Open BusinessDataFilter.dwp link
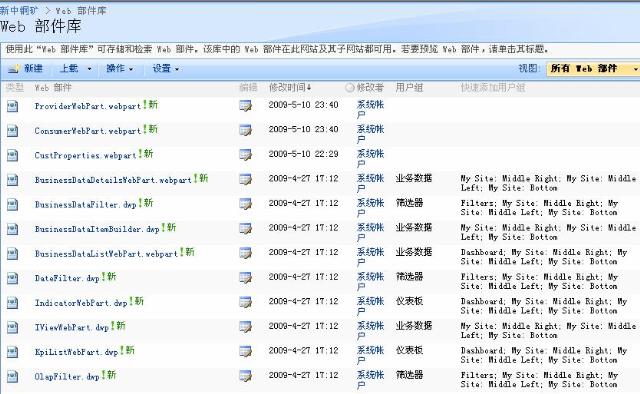 85,205
